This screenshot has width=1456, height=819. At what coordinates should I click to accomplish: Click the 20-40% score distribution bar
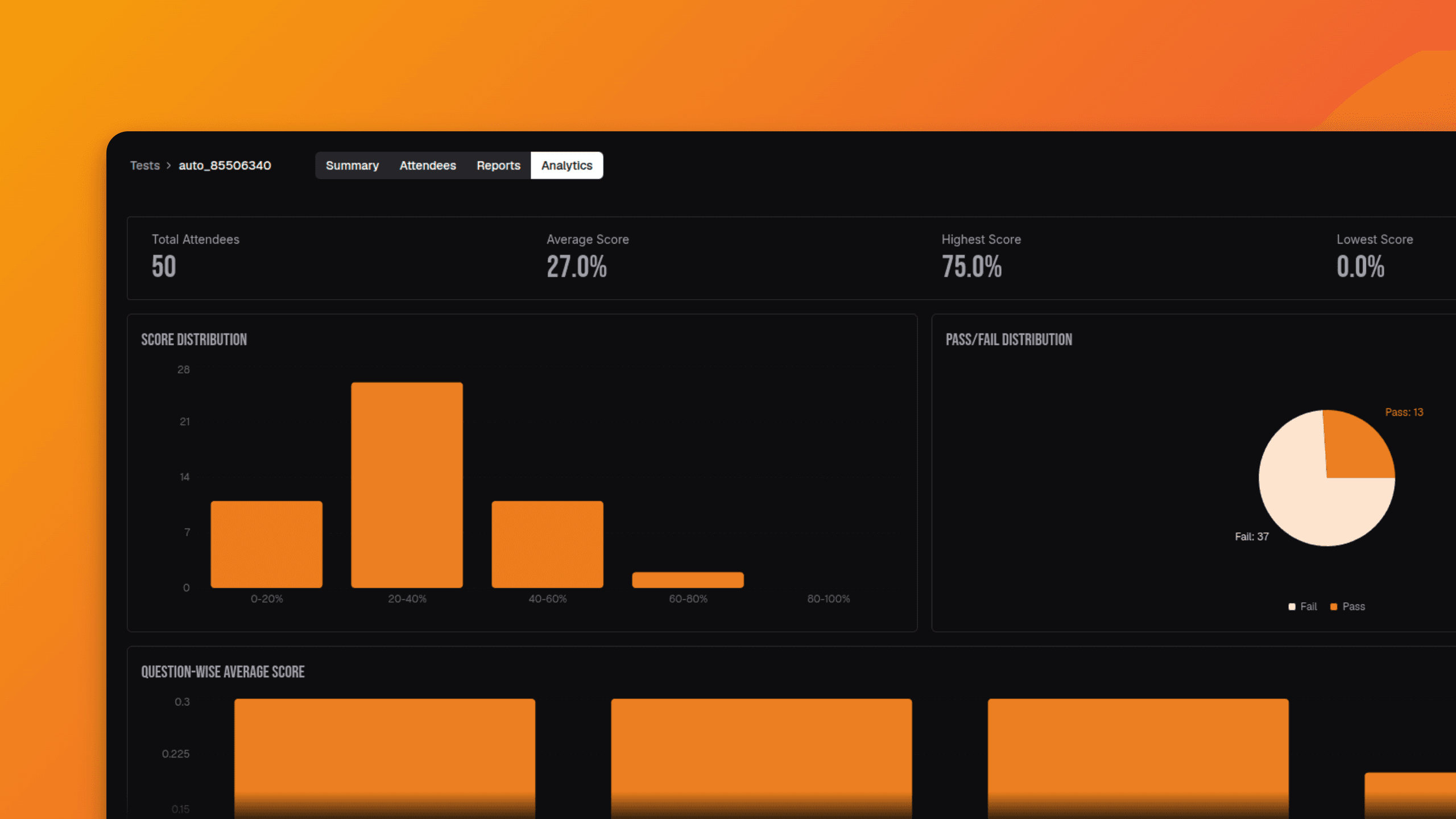coord(407,485)
